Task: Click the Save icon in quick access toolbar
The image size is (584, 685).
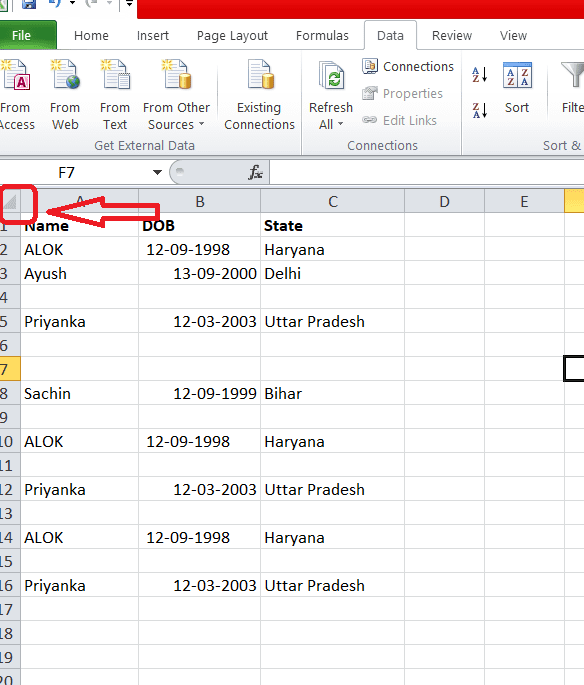Action: [29, 4]
